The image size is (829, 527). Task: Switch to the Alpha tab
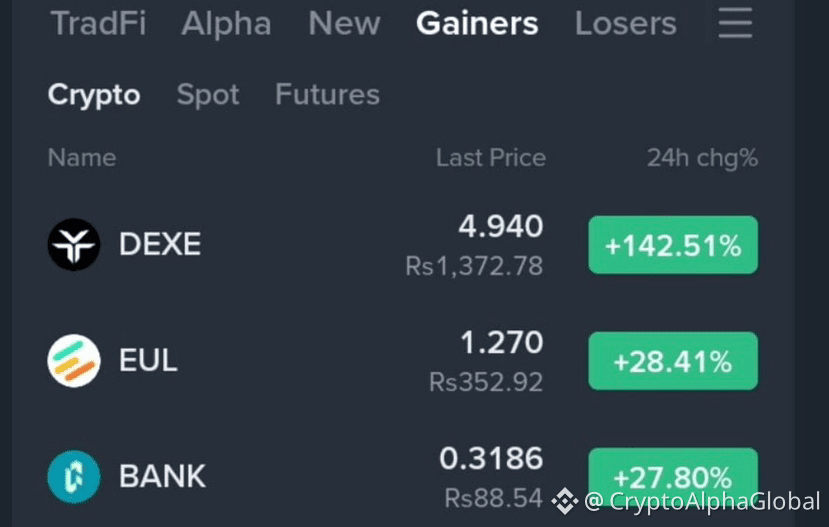point(226,24)
